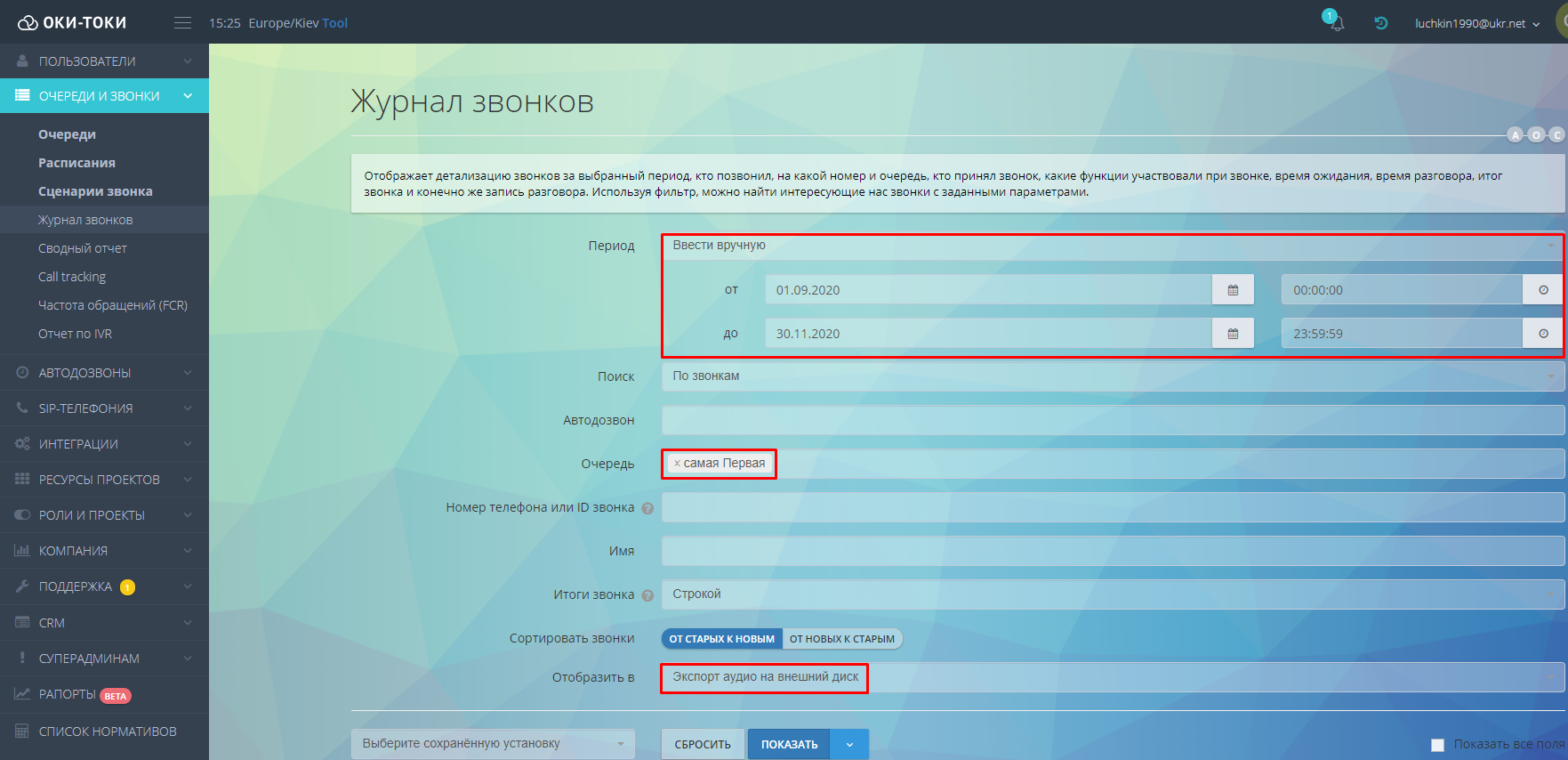Toggle the hamburger sidebar menu icon
Image resolution: width=1568 pixels, height=760 pixels.
182,23
